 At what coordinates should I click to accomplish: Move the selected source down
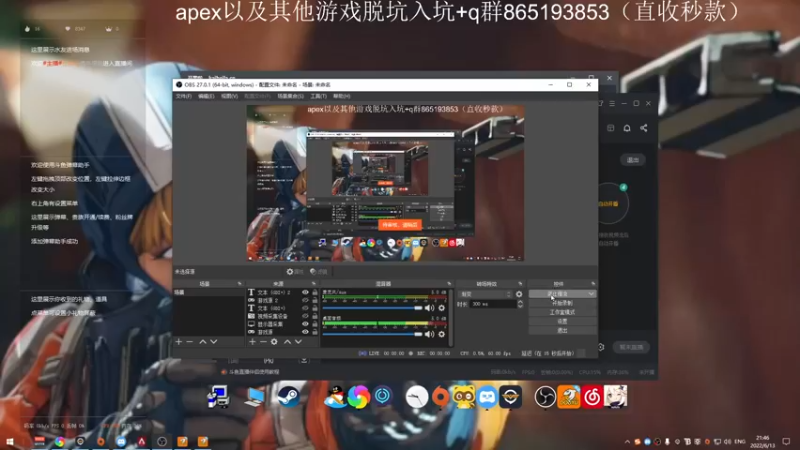[x=298, y=342]
